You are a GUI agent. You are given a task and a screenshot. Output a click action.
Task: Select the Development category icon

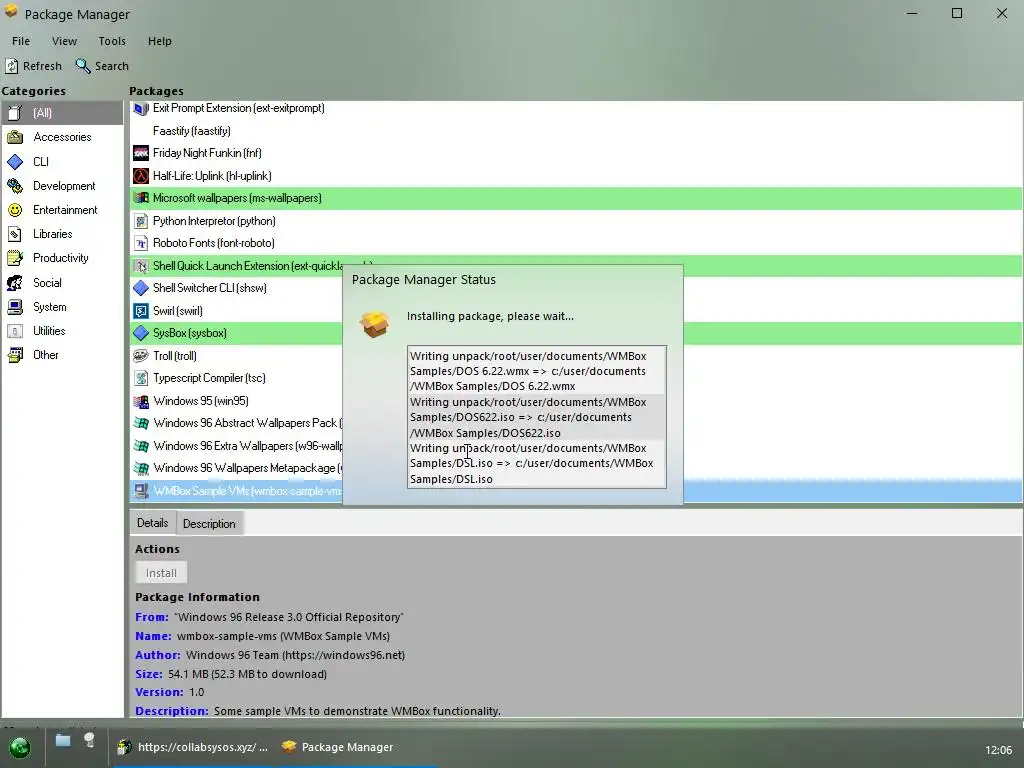tap(15, 185)
